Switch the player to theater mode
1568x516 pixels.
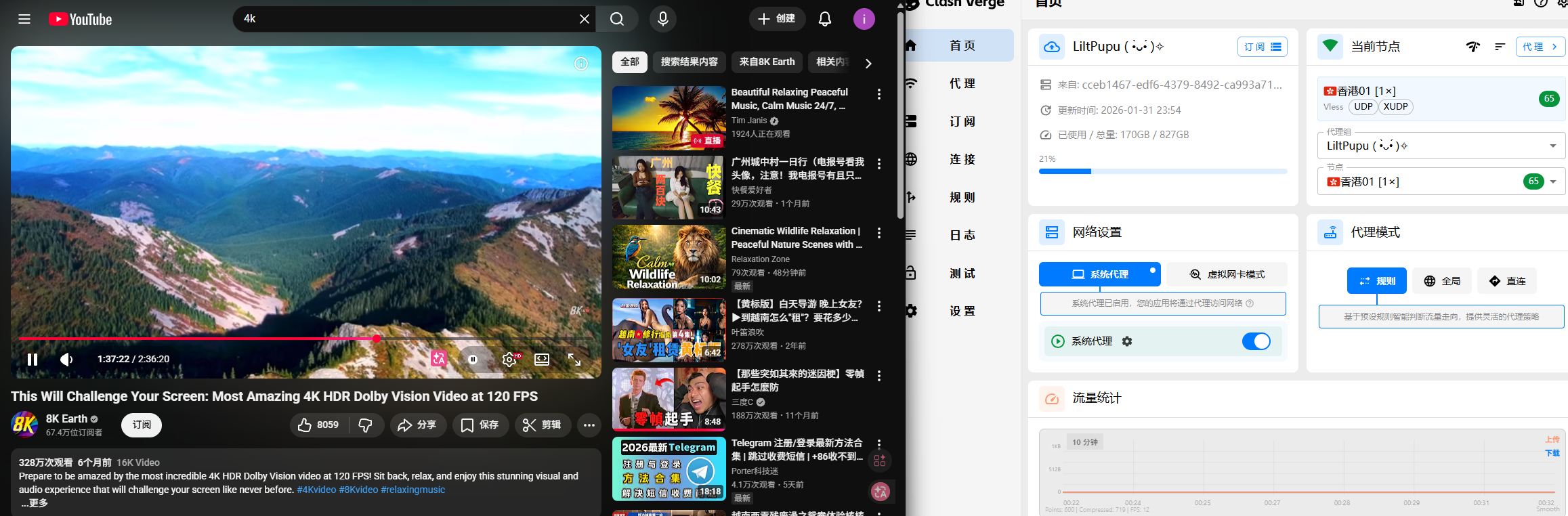click(542, 360)
